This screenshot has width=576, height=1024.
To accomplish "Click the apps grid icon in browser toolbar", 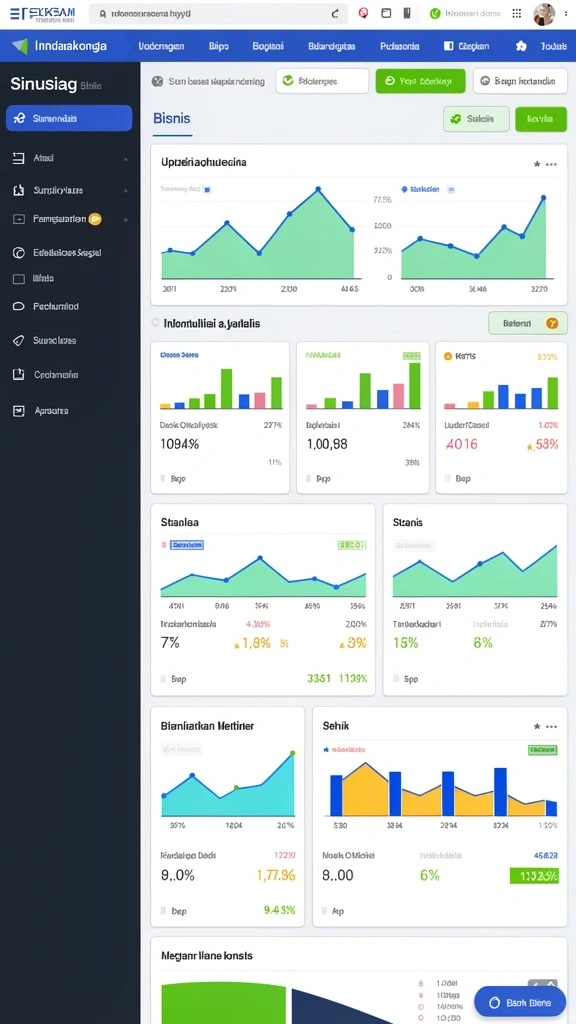I will [x=517, y=13].
